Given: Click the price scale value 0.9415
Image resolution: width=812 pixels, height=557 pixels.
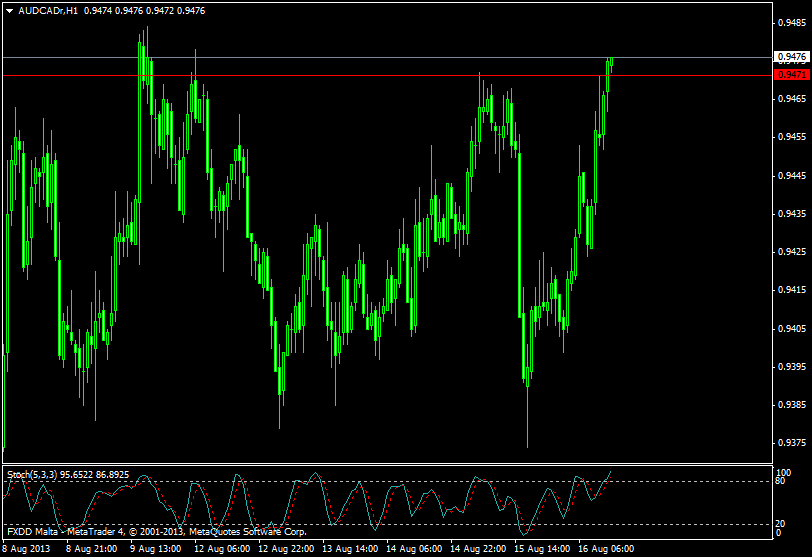Looking at the screenshot, I should (x=792, y=290).
